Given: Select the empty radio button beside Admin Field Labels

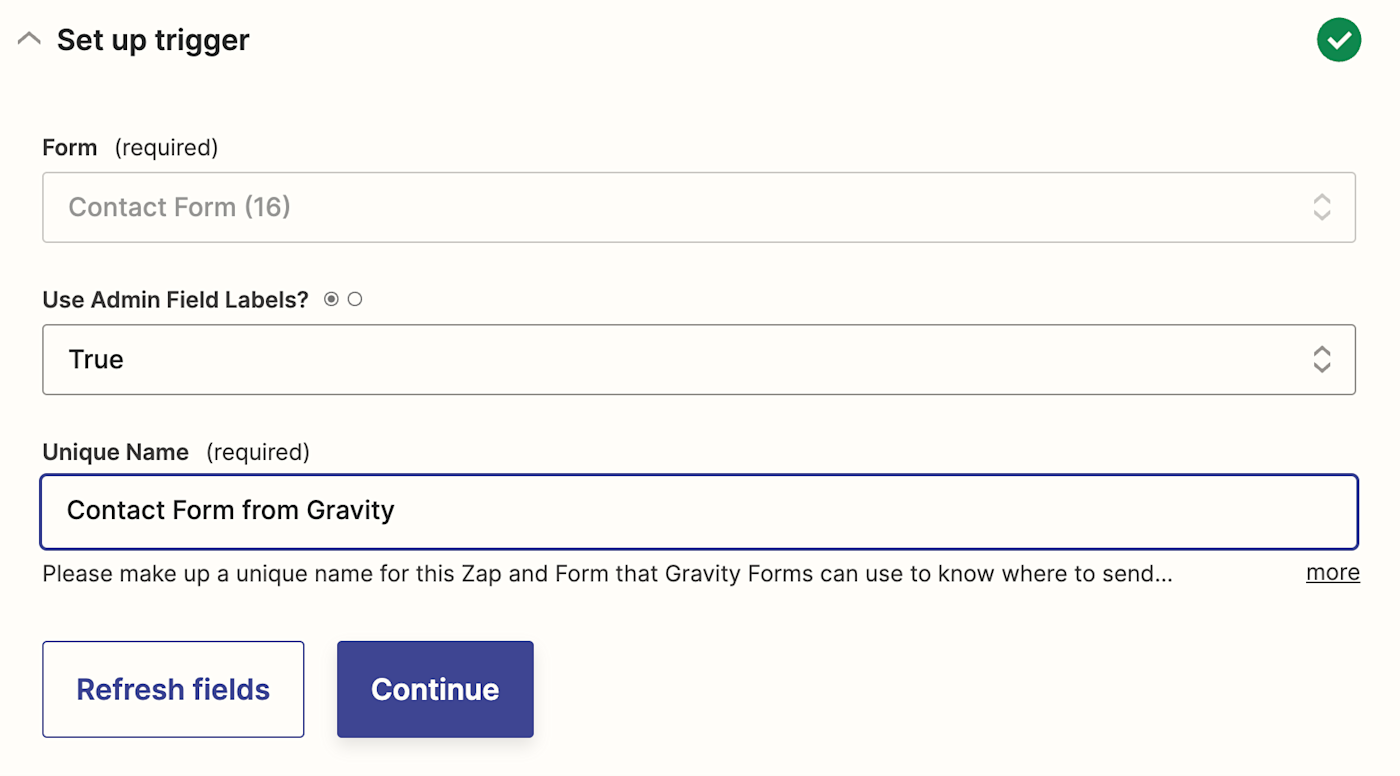Looking at the screenshot, I should coord(354,299).
